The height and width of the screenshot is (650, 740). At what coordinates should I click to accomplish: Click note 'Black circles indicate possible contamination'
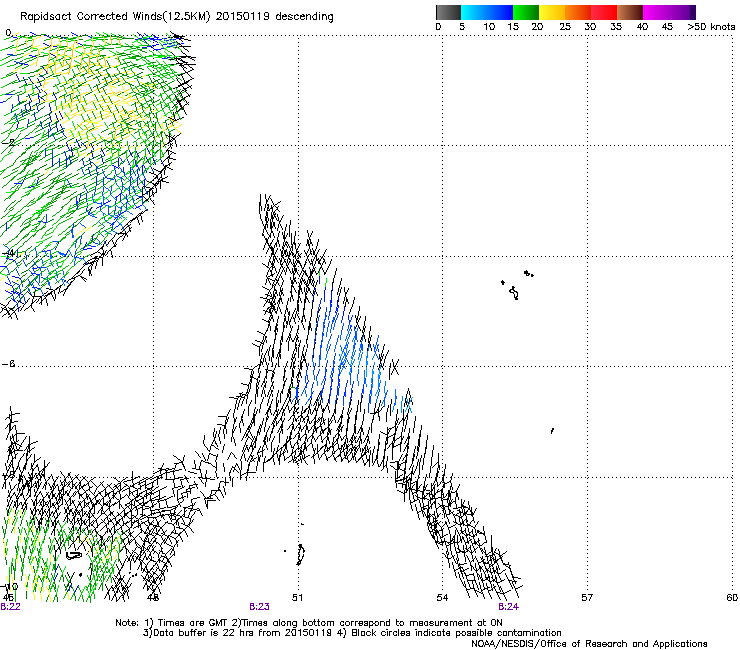[x=456, y=633]
